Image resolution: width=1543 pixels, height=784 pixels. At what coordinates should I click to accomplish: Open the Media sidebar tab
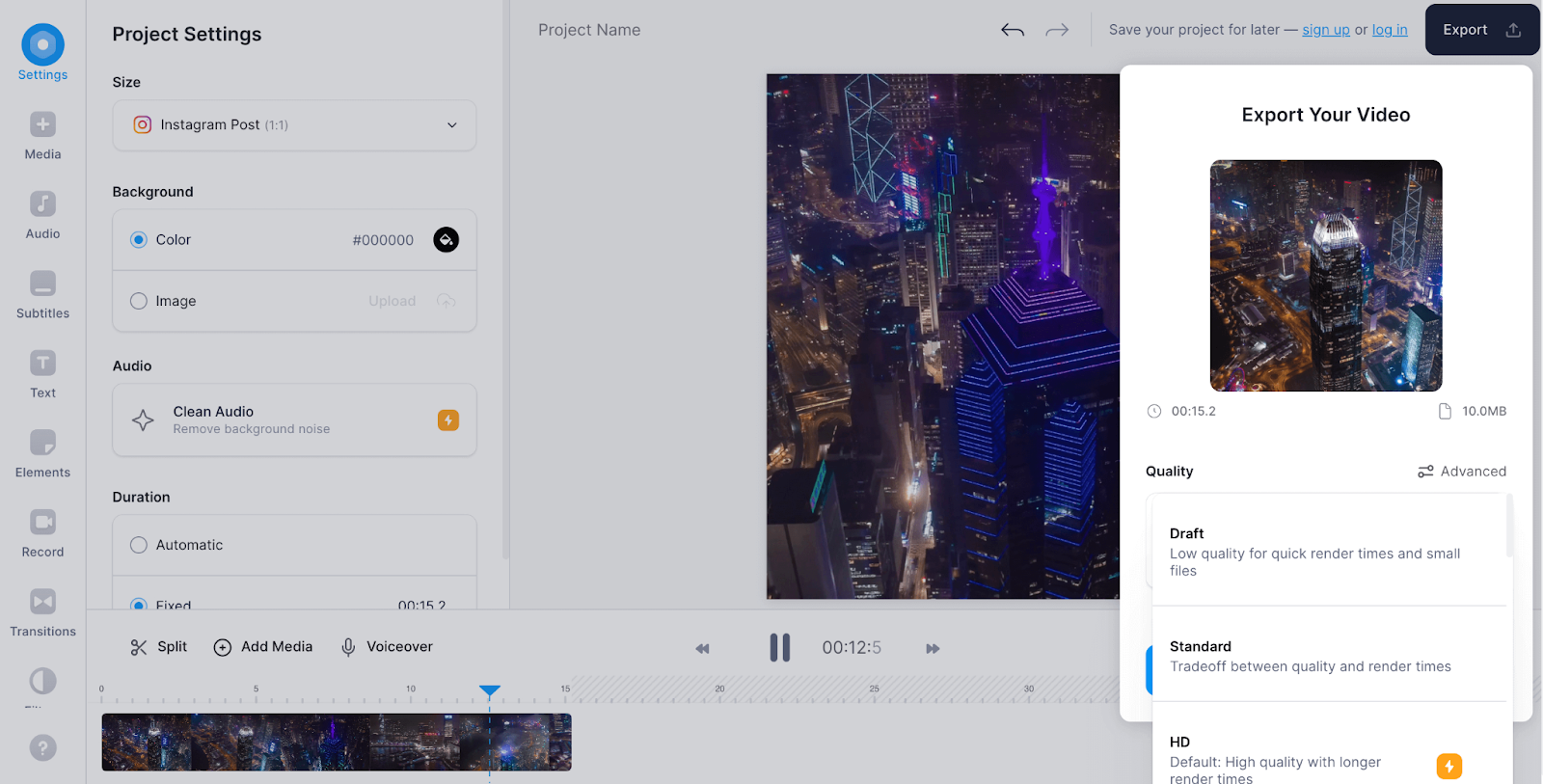pos(42,135)
